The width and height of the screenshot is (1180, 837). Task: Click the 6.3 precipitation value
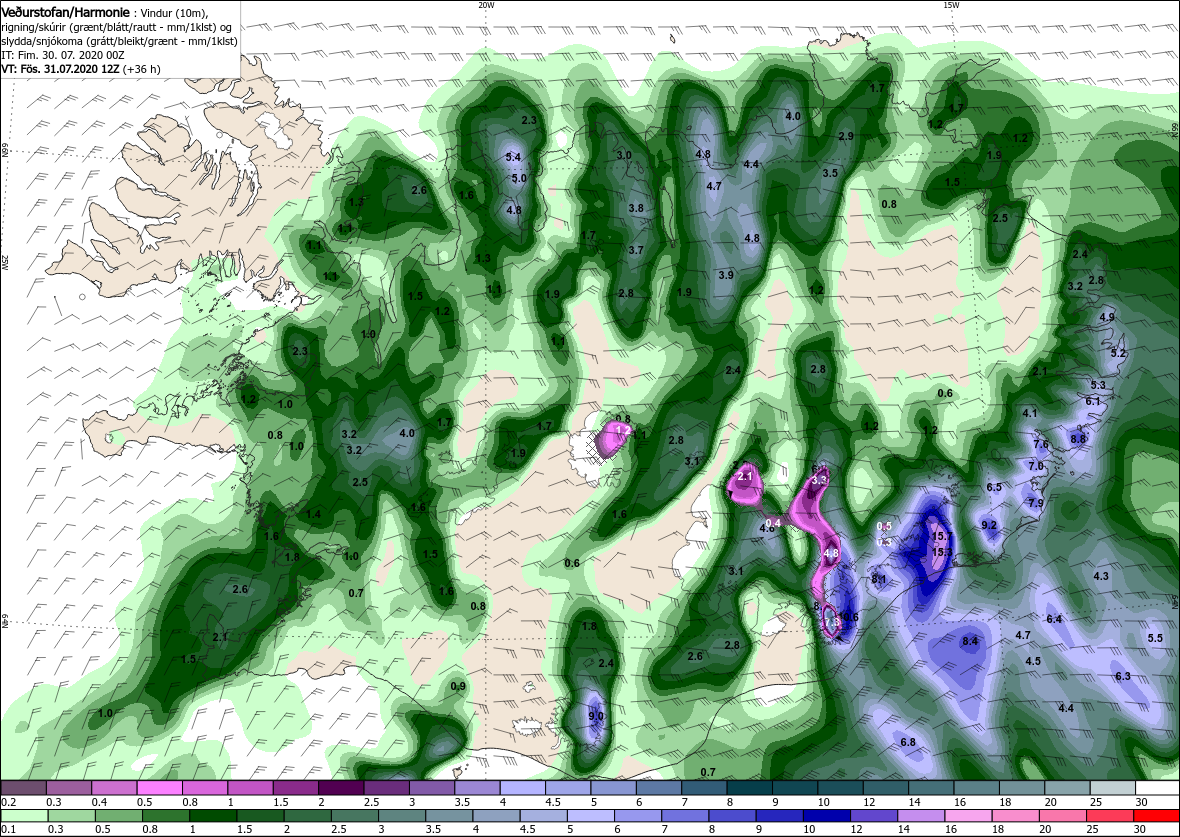tap(1123, 676)
